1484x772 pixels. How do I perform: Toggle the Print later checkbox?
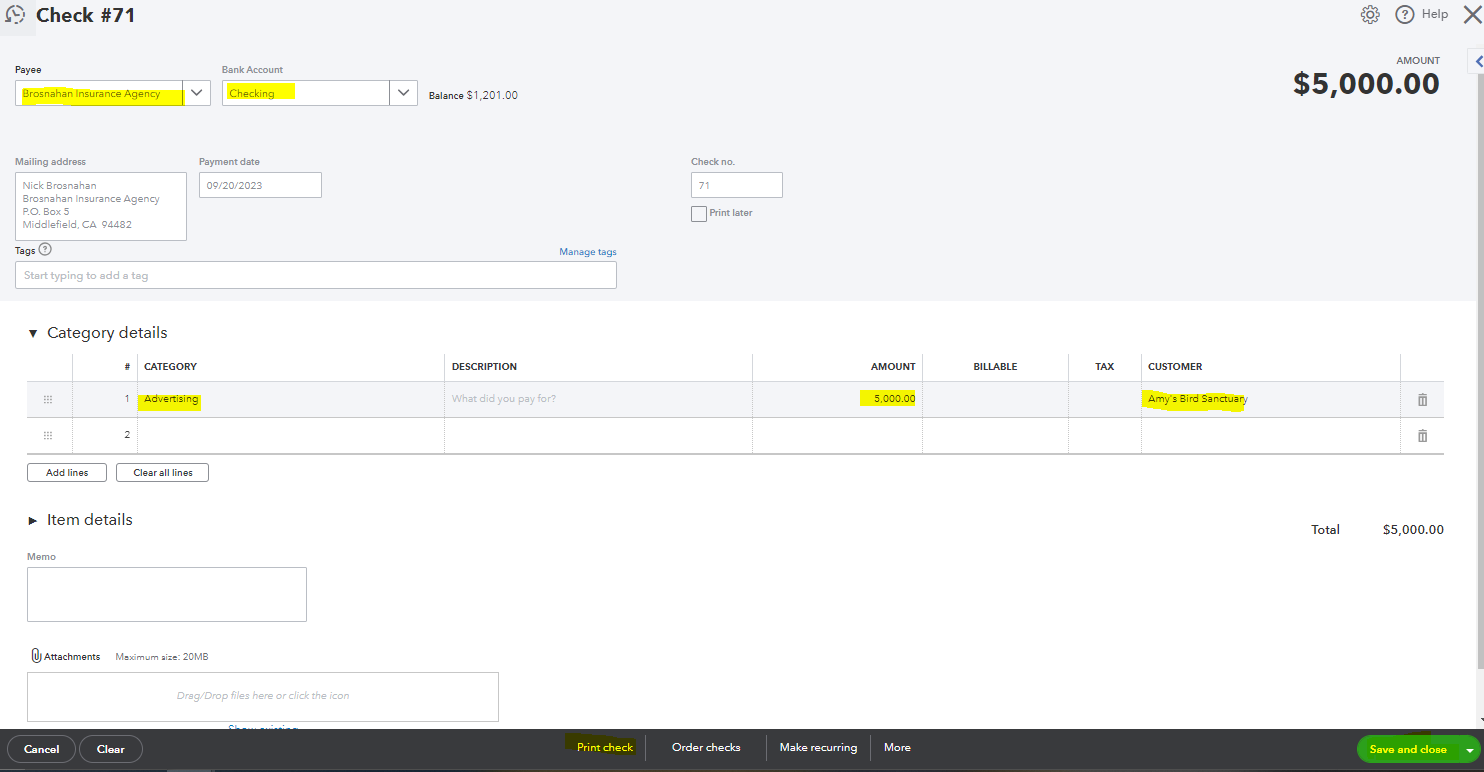(x=699, y=213)
